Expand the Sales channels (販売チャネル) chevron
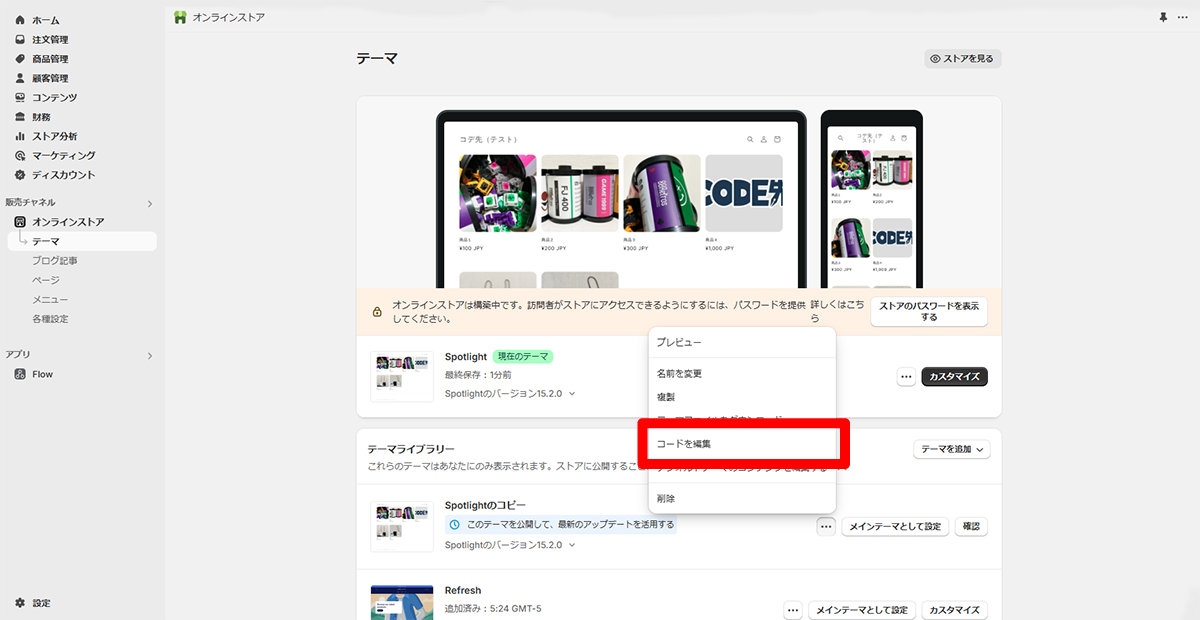Screen dimensions: 1200x620 (150, 204)
